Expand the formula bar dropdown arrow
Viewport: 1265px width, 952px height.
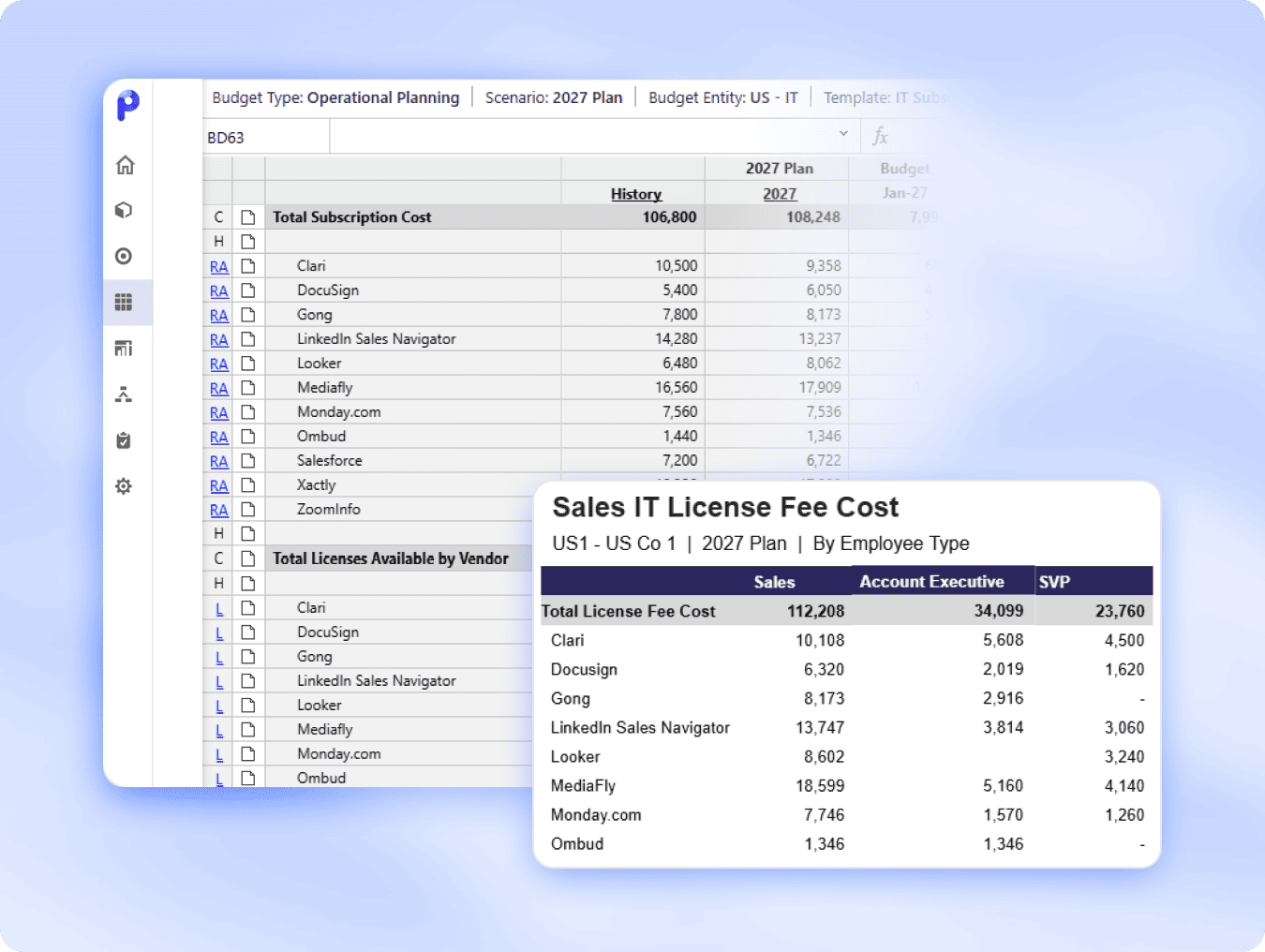843,133
